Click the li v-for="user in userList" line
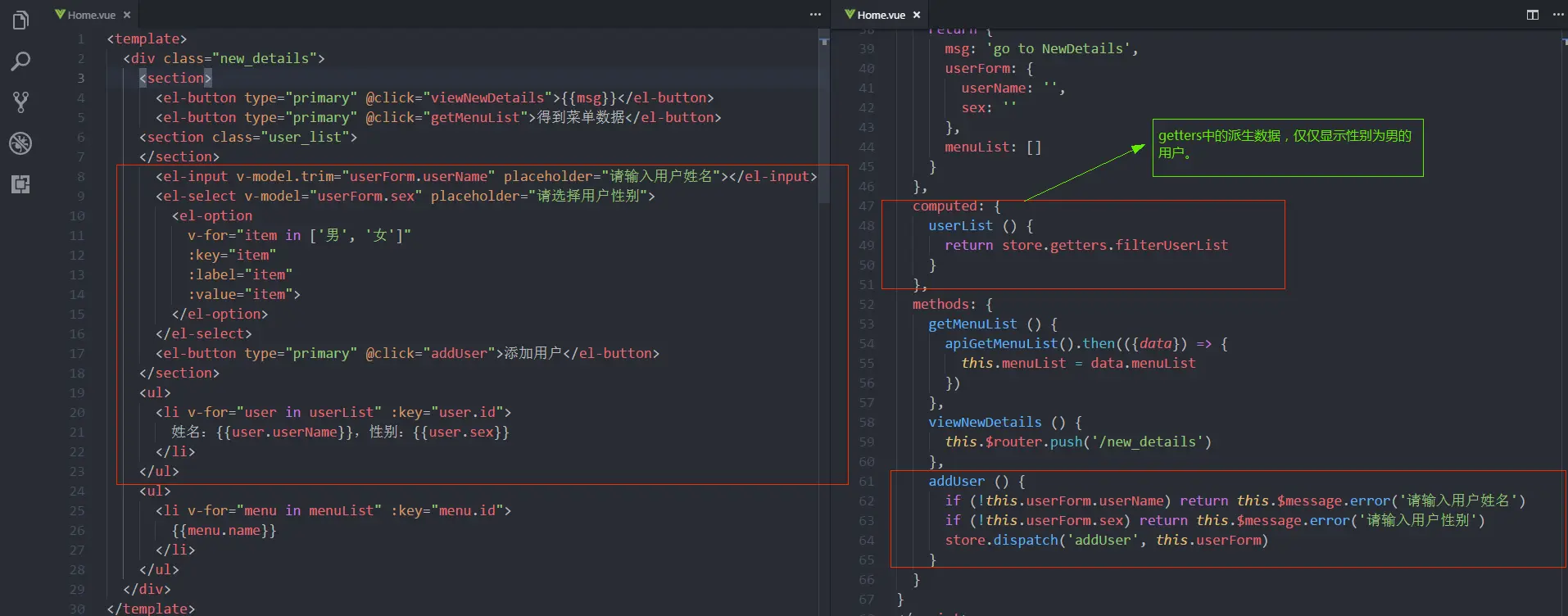 coord(333,412)
